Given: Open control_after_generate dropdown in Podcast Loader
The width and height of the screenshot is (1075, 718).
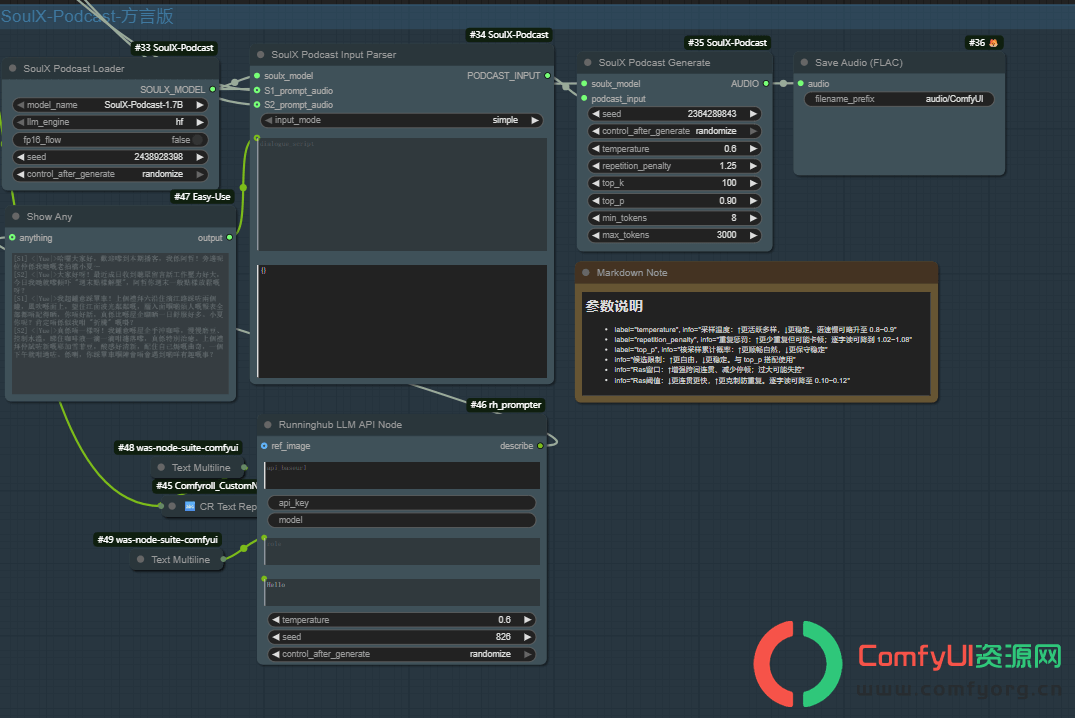Looking at the screenshot, I should [110, 174].
